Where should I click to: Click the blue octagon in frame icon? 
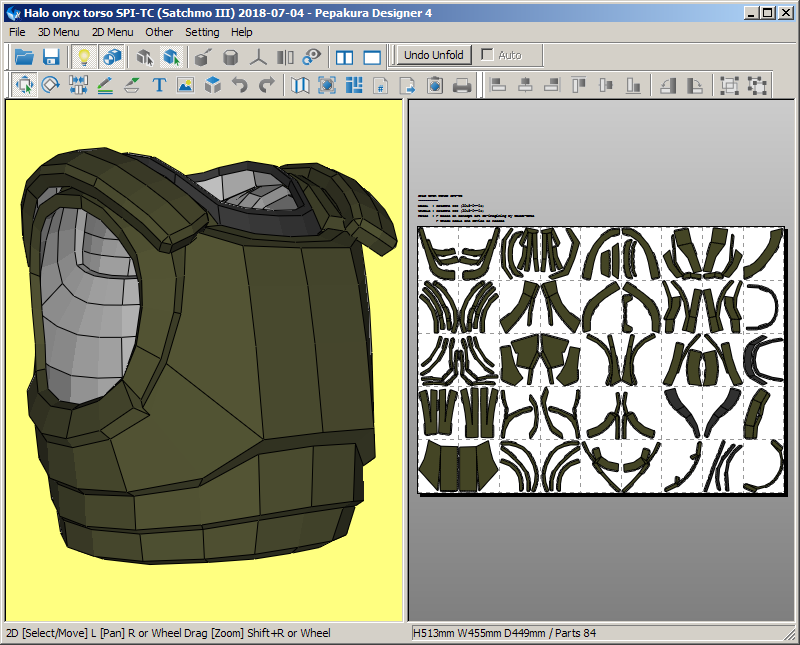pos(327,85)
